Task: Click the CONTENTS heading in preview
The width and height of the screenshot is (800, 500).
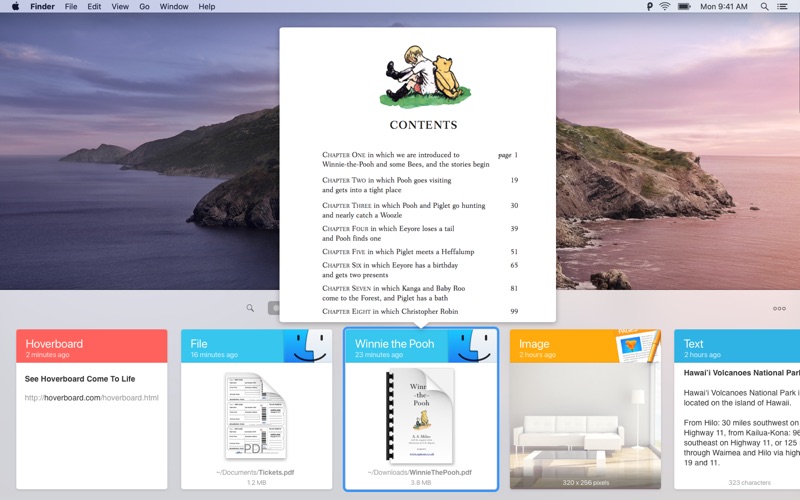Action: [423, 125]
